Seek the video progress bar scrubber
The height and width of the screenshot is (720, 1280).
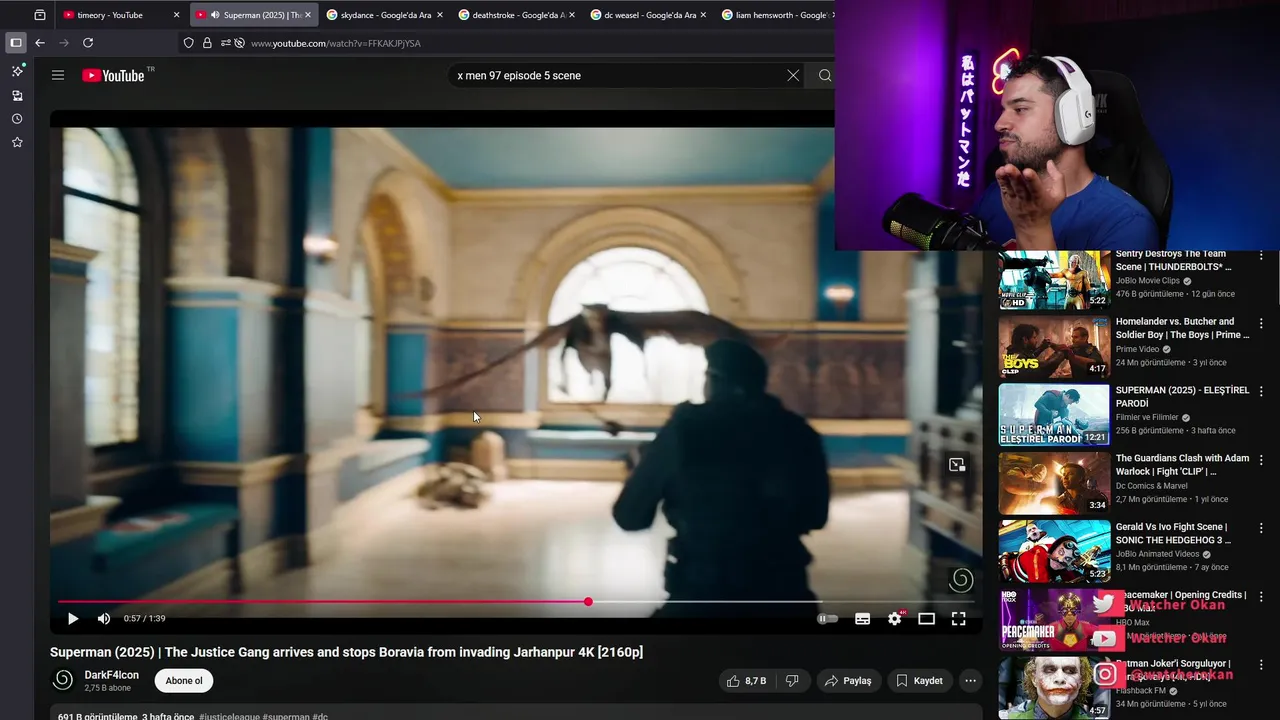588,601
